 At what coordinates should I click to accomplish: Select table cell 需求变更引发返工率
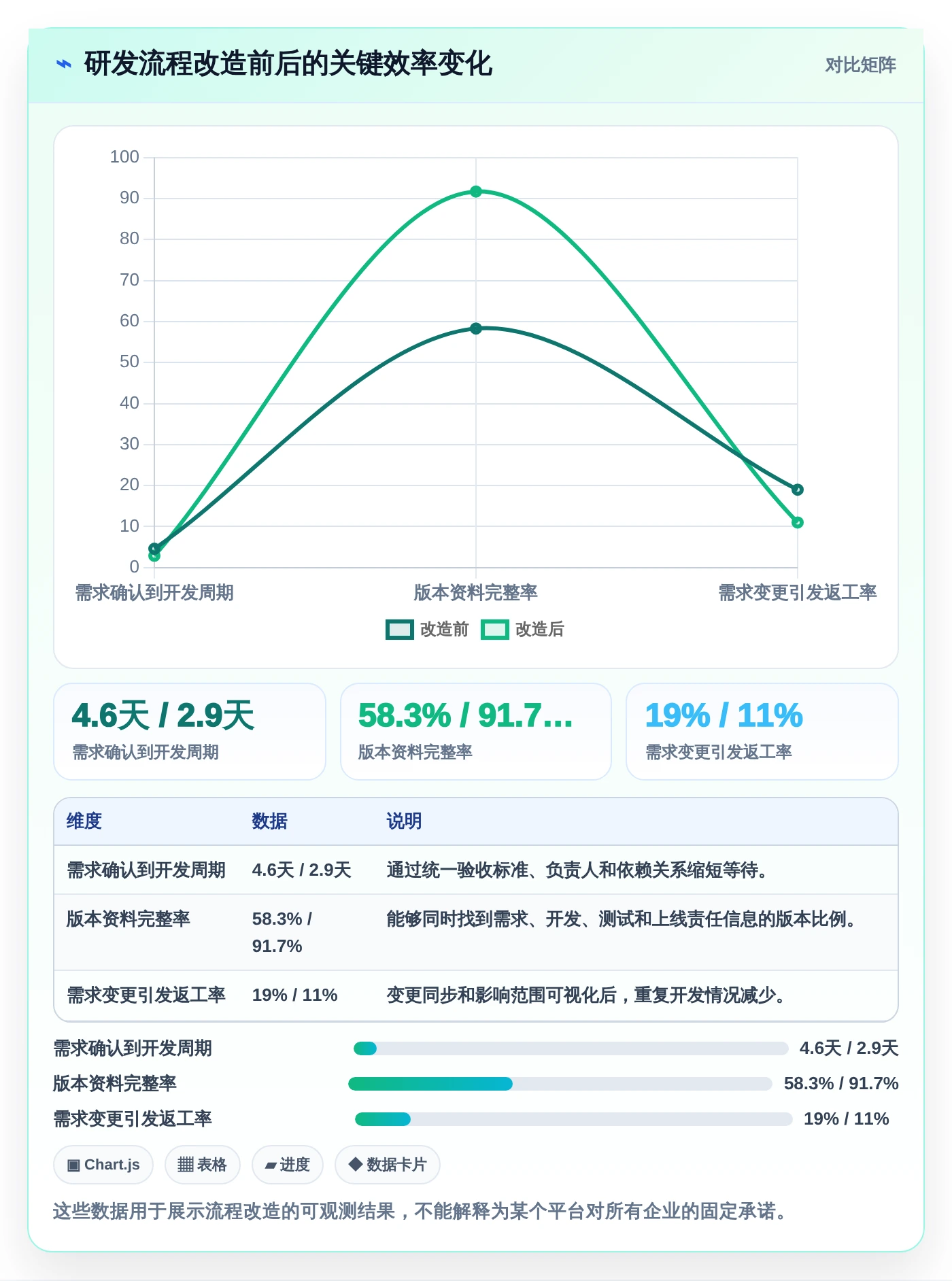(146, 995)
